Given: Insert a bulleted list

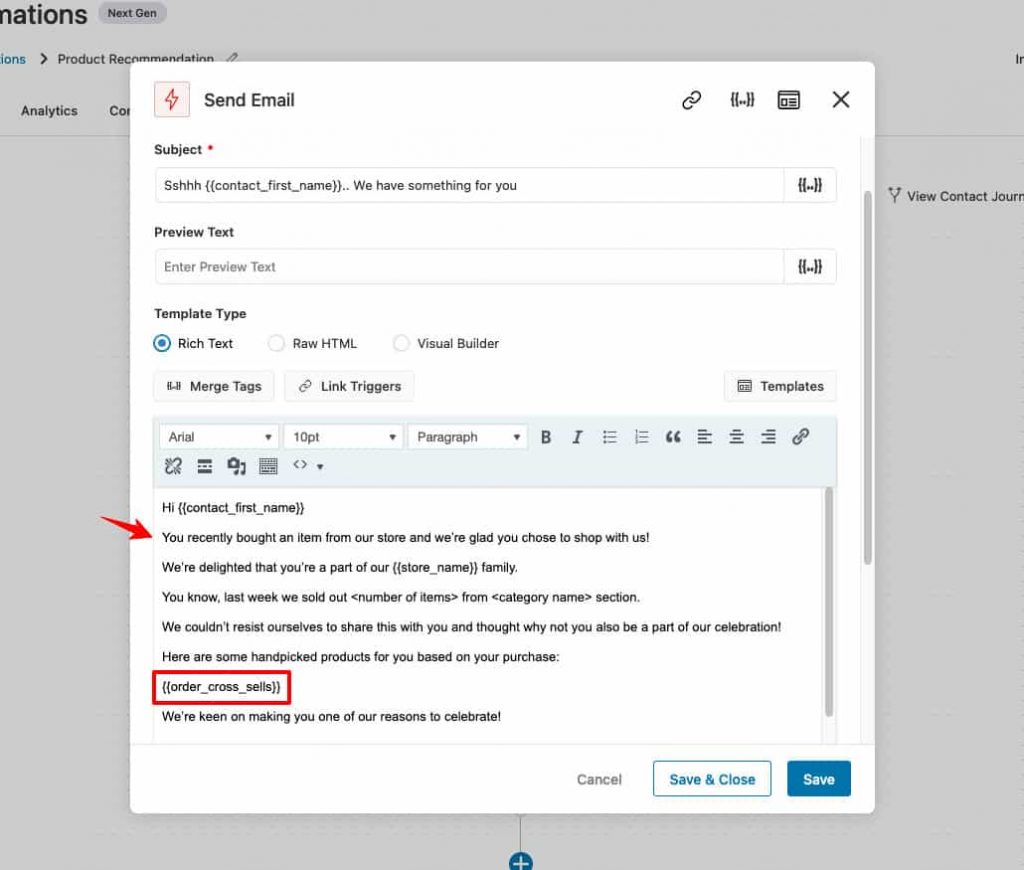Looking at the screenshot, I should 609,437.
